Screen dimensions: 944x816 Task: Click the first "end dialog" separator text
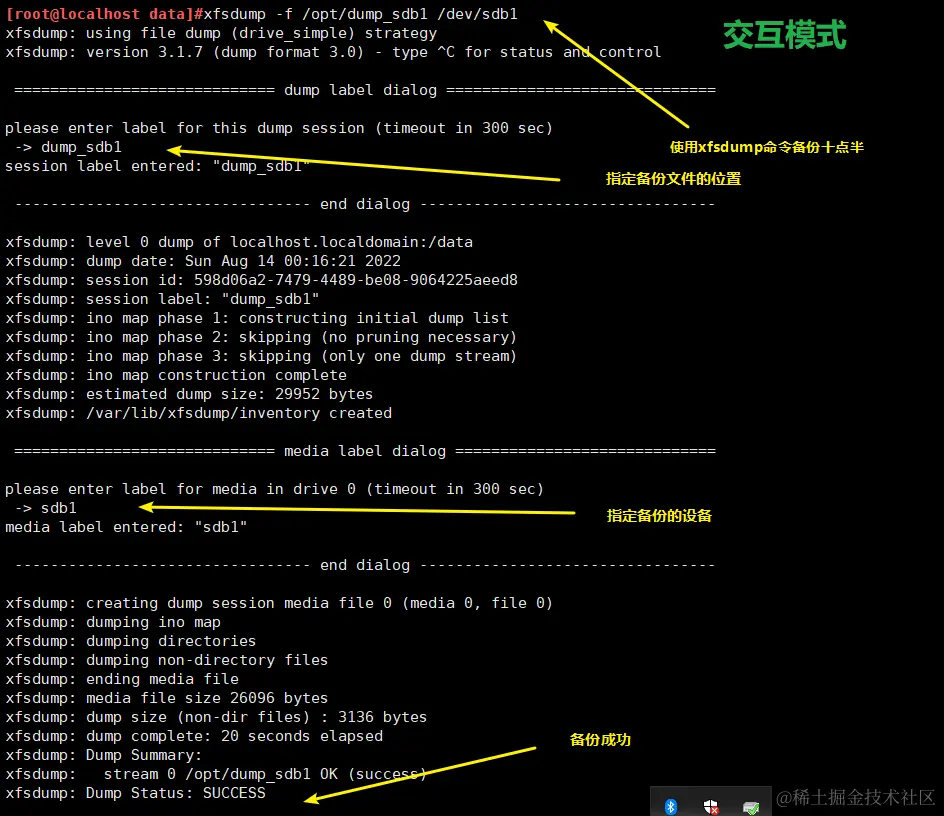click(x=365, y=204)
